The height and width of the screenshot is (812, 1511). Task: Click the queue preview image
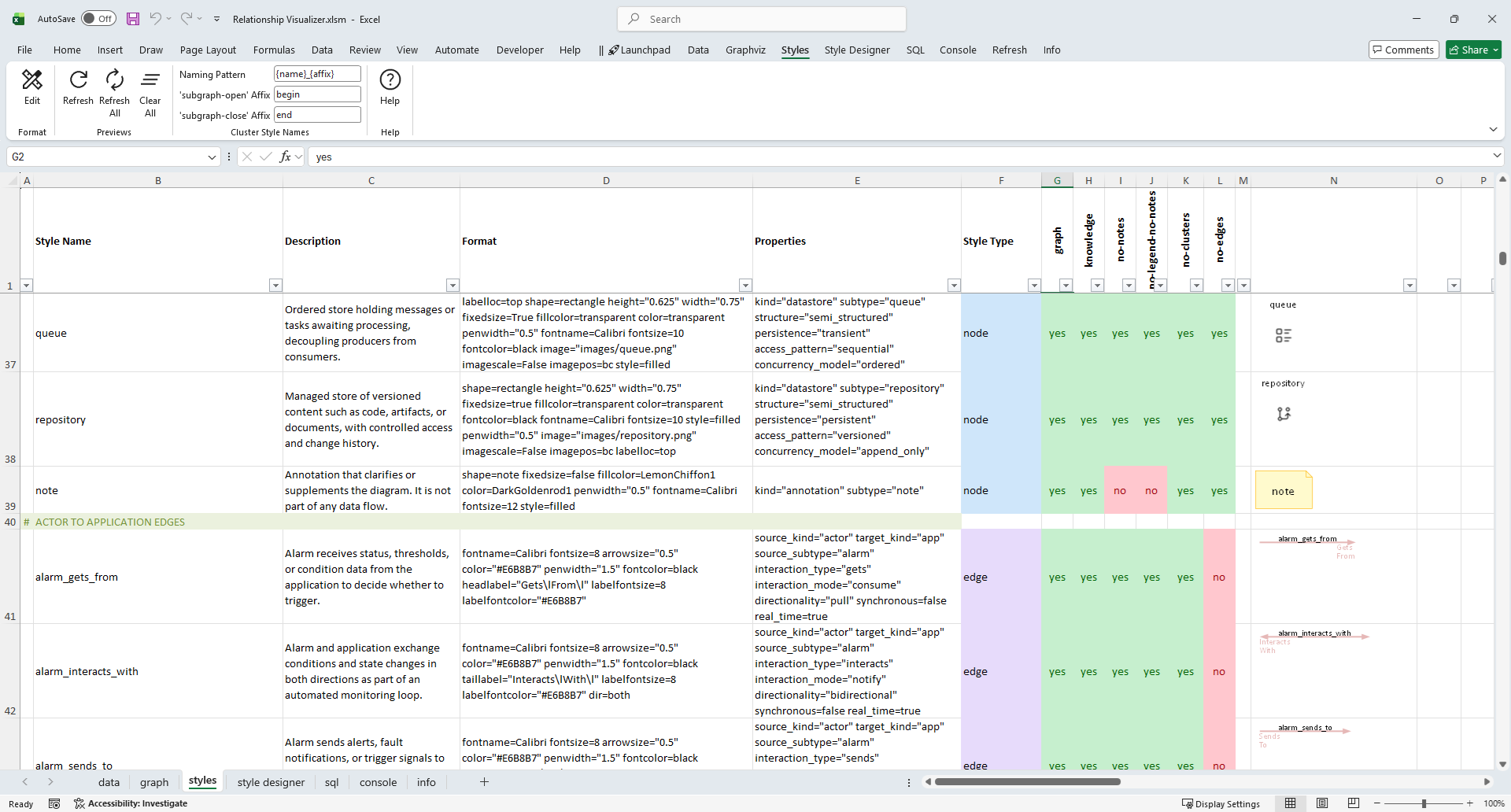pos(1284,335)
